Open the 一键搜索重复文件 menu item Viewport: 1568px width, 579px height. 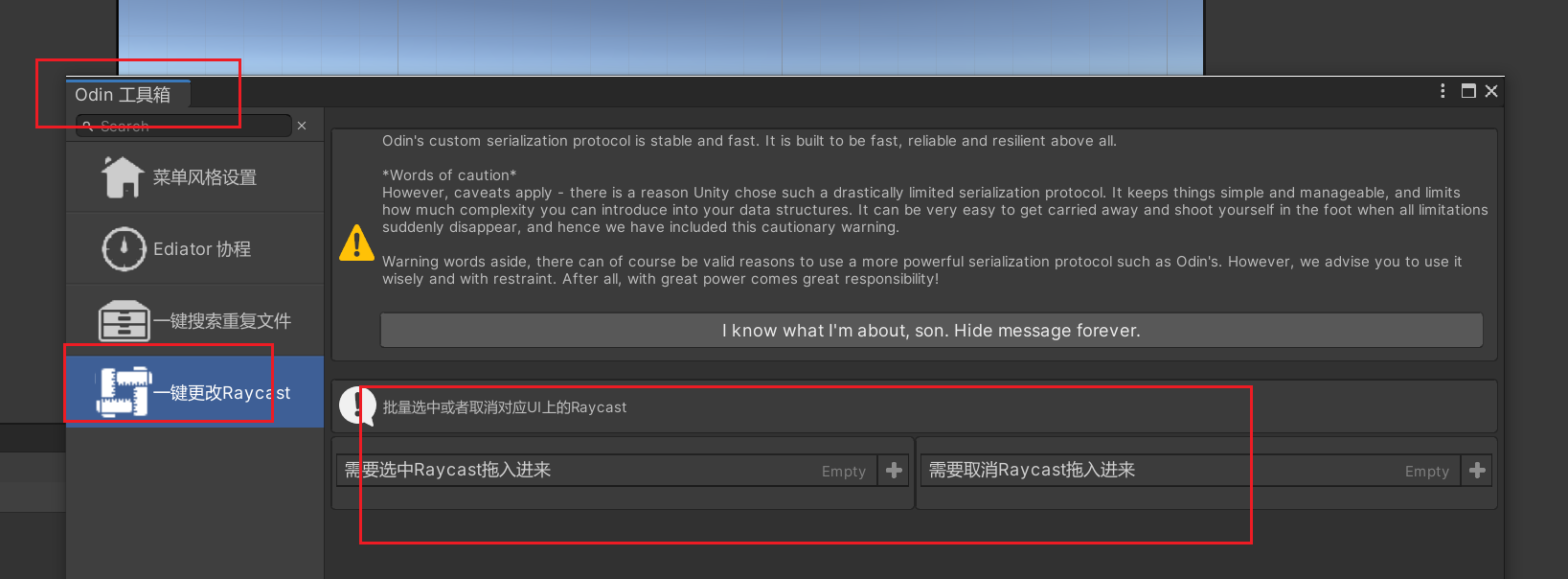[195, 321]
